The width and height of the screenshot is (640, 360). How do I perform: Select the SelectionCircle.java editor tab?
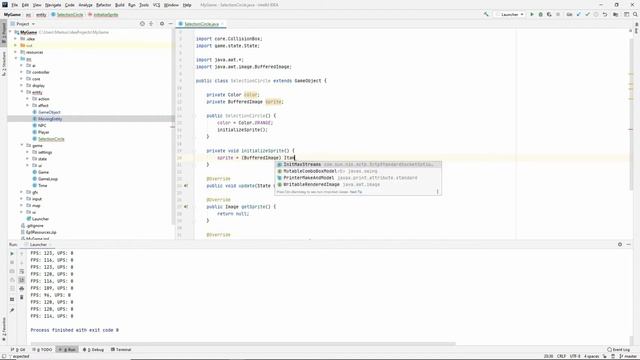201,24
